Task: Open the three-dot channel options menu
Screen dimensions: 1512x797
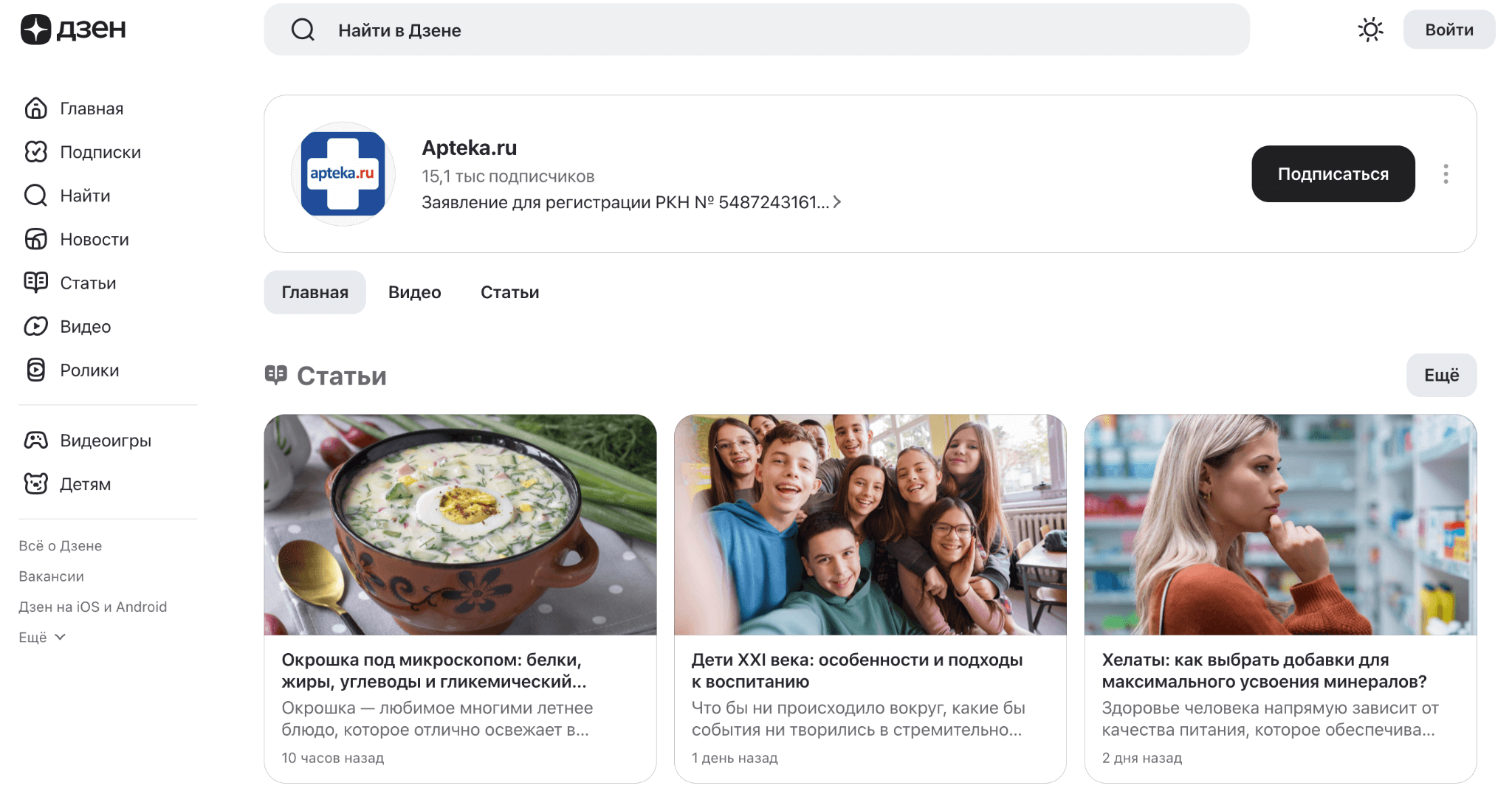Action: tap(1446, 174)
